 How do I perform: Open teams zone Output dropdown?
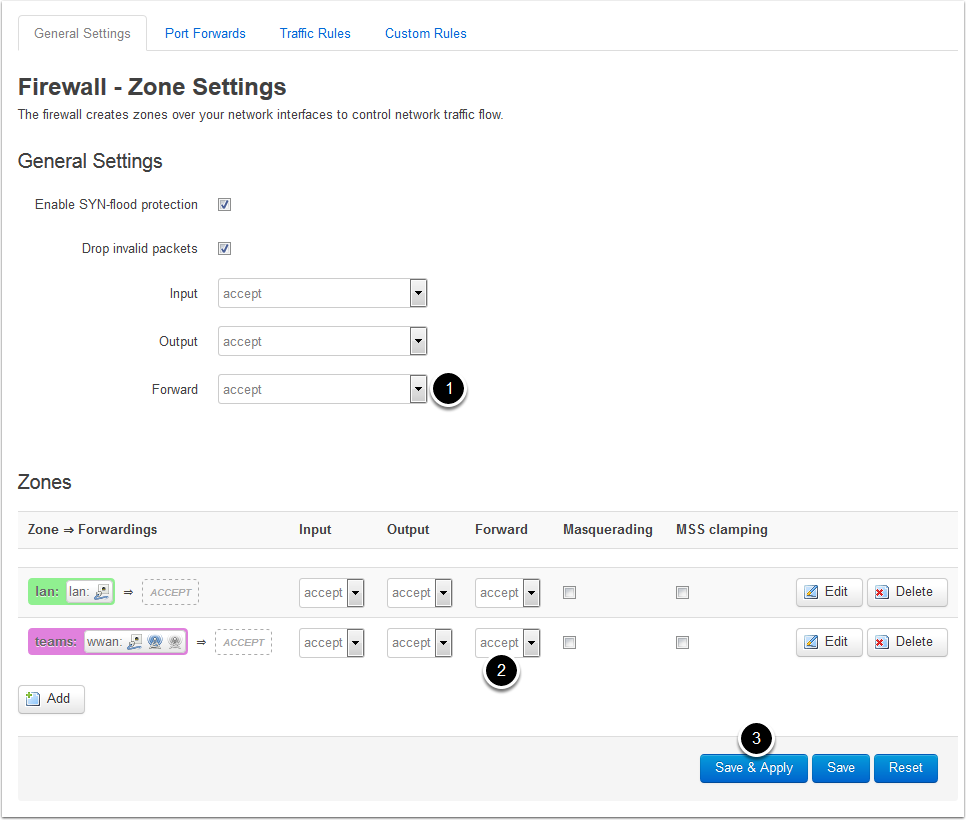click(x=420, y=643)
